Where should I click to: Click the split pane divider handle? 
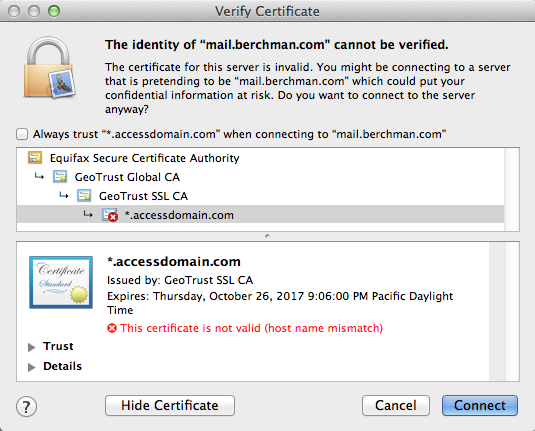(268, 236)
